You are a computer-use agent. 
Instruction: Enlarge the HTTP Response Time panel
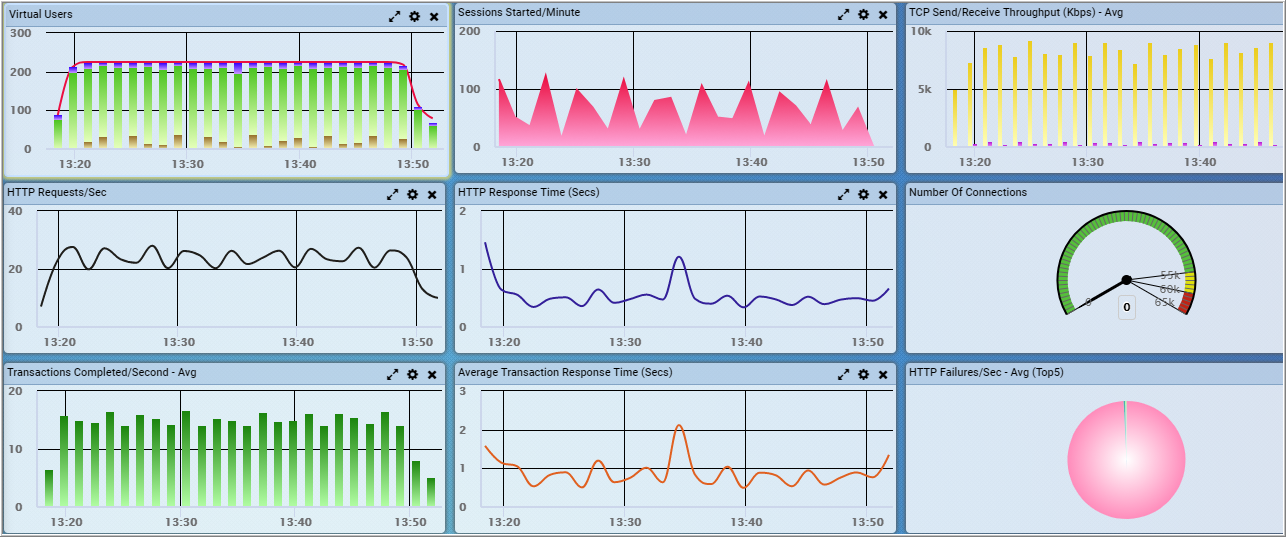pos(843,195)
